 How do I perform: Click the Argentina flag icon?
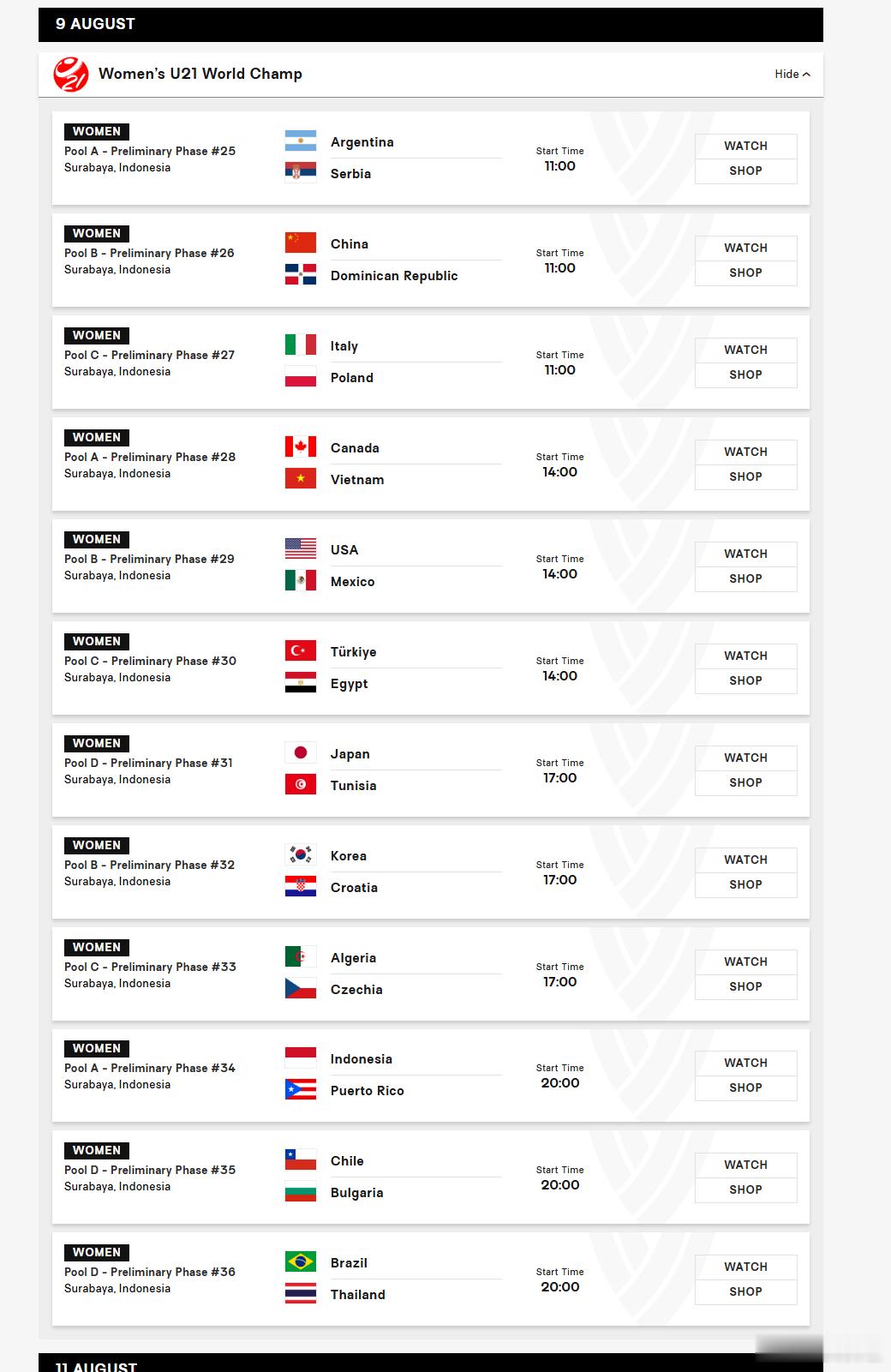click(301, 141)
